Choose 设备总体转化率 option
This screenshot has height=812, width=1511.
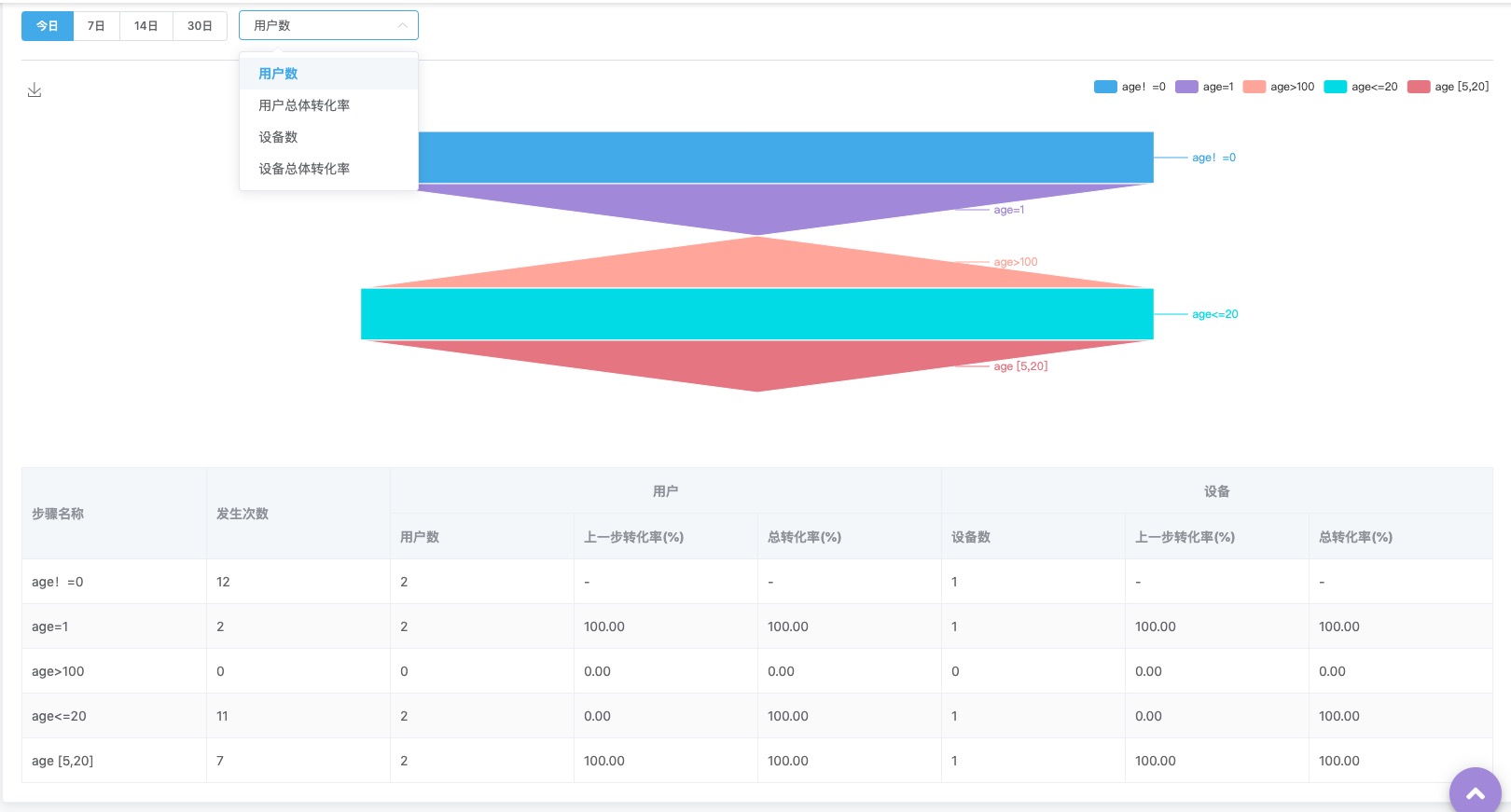(328, 169)
